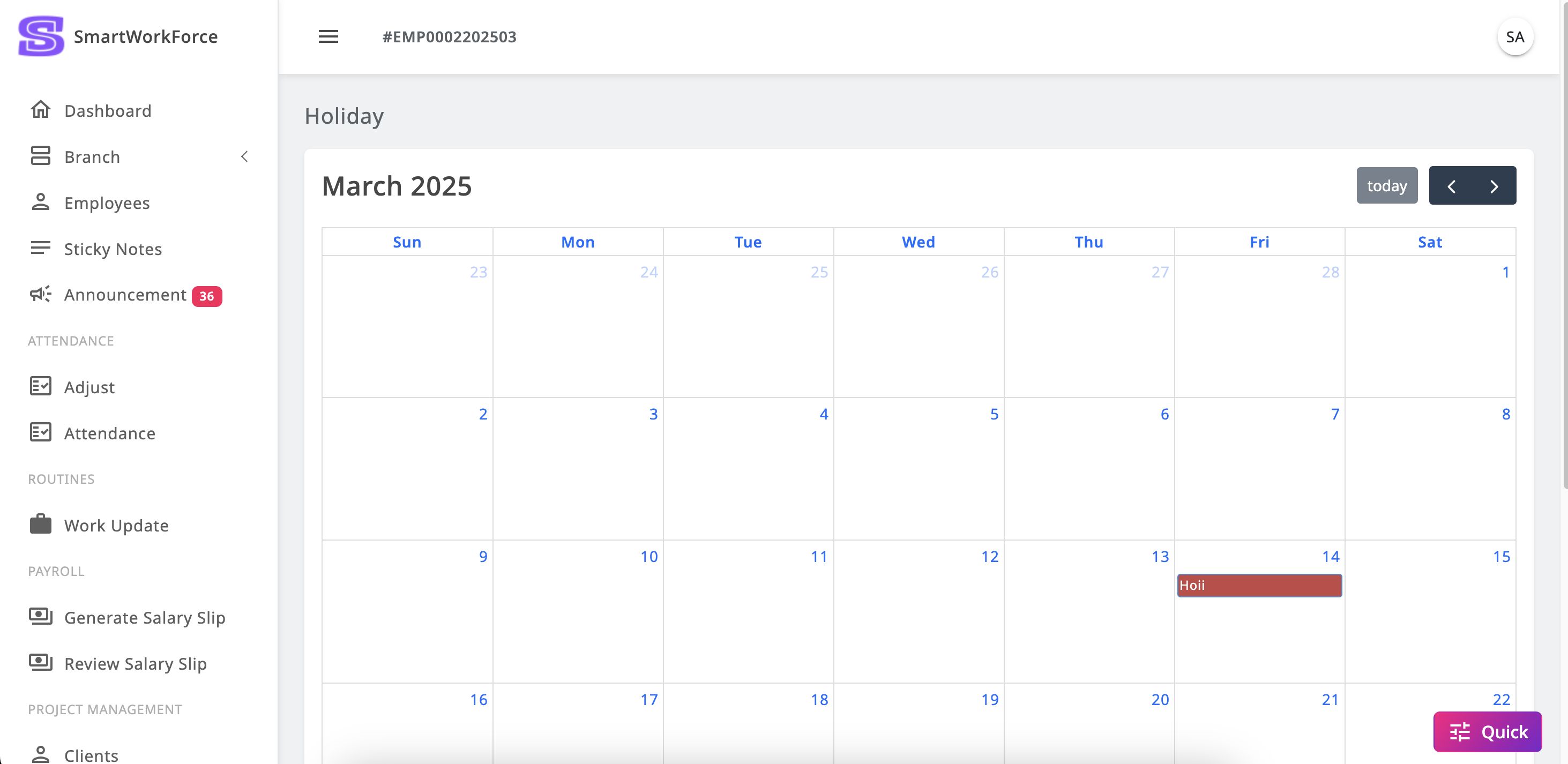Click the today button

(x=1387, y=186)
